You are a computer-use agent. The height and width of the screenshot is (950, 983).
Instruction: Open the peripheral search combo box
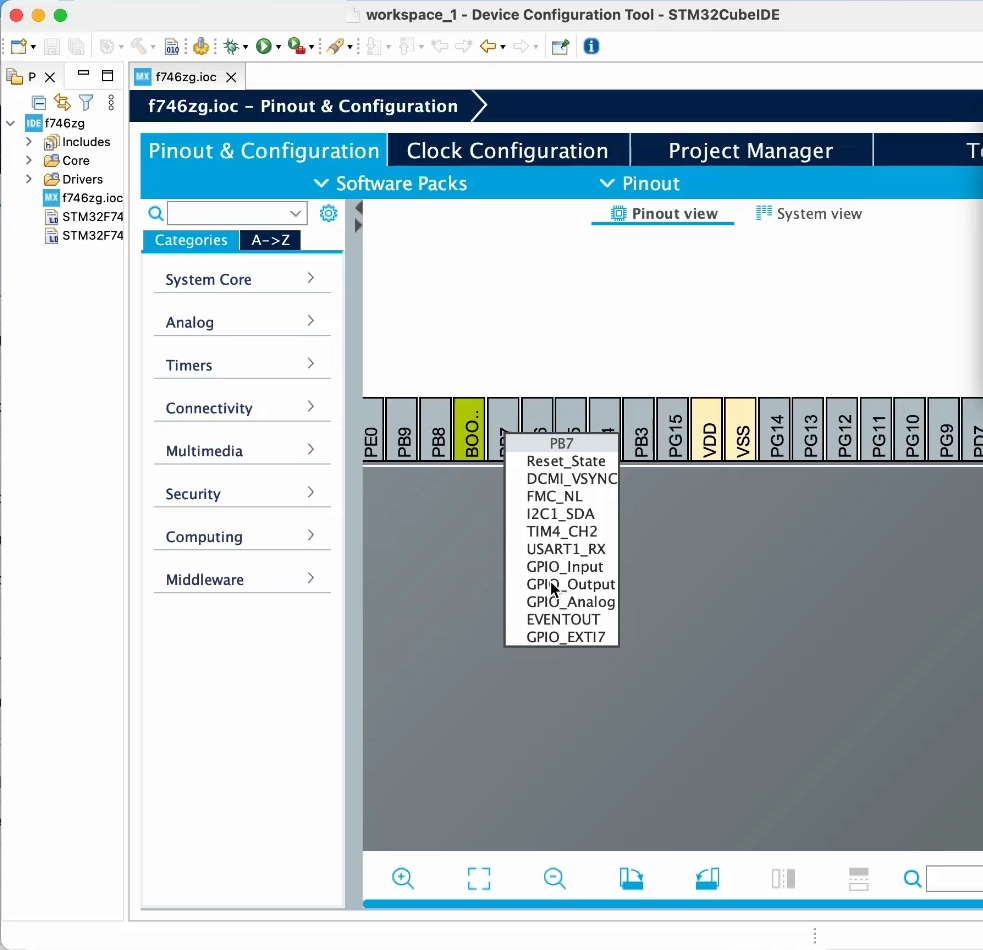click(237, 213)
